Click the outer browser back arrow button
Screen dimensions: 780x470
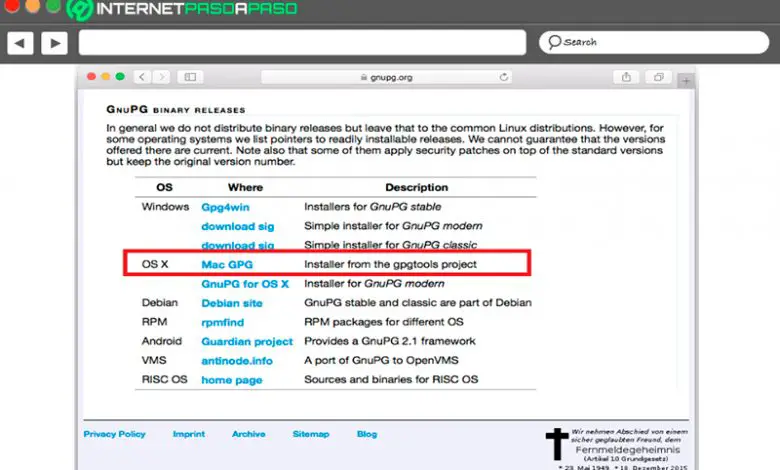[x=20, y=43]
